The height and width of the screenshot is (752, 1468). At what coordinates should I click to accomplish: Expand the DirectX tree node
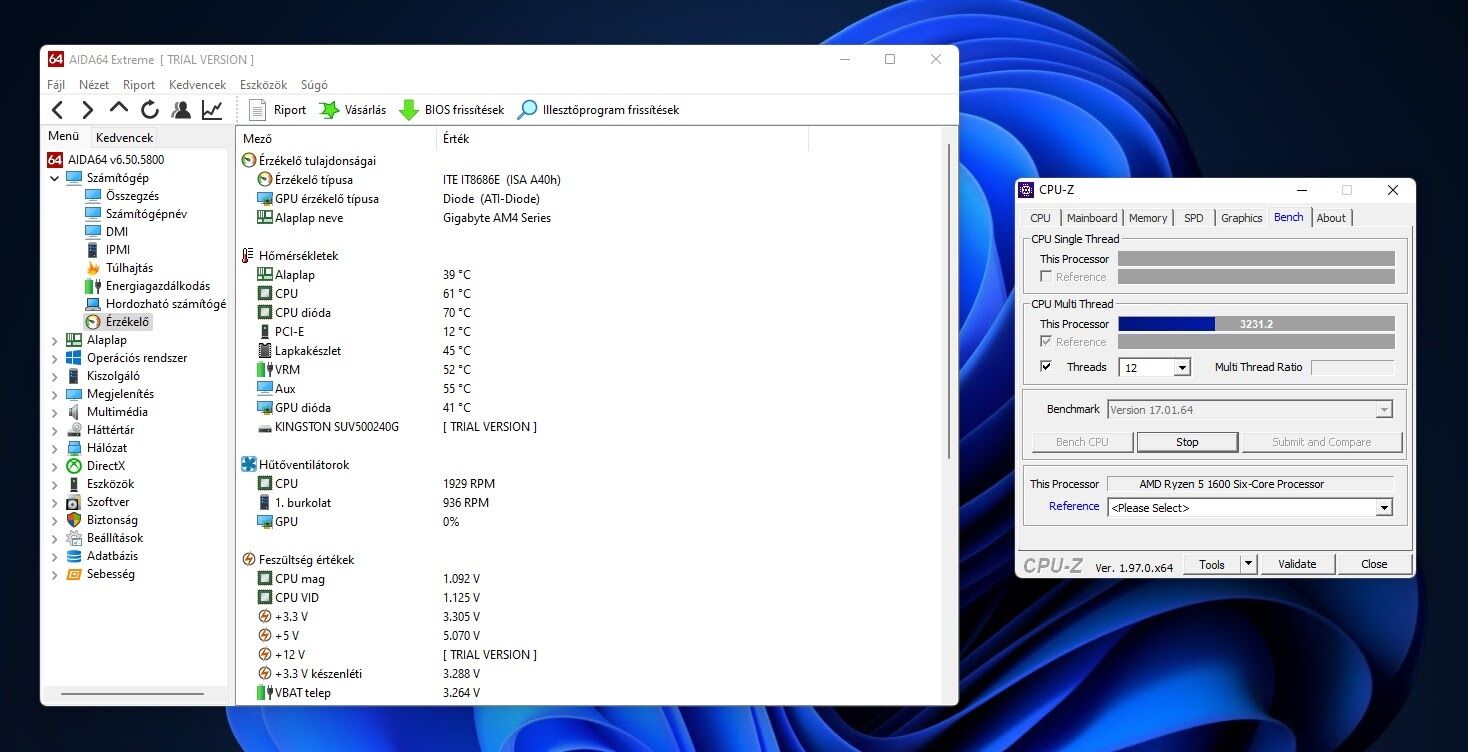click(54, 466)
